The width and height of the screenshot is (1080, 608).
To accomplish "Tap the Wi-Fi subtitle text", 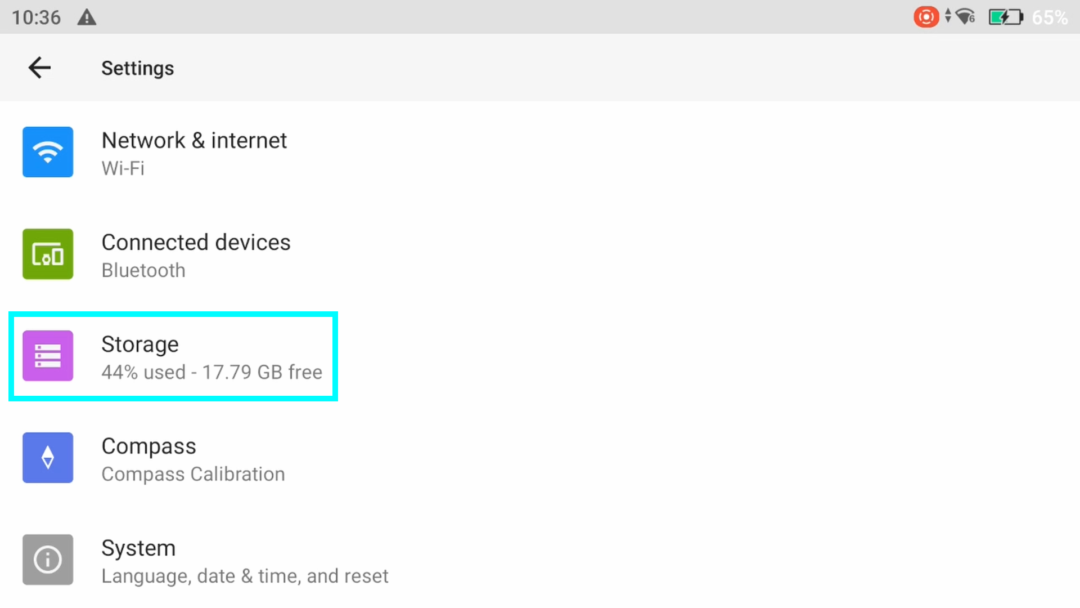I will coord(123,168).
